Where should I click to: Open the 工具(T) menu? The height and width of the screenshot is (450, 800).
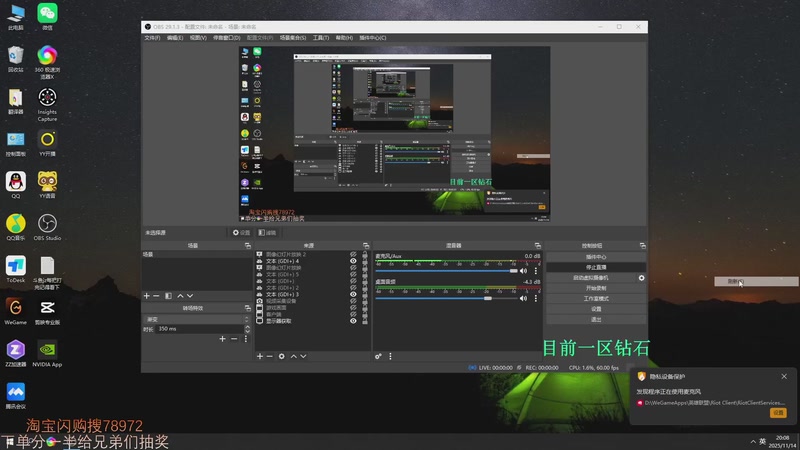pyautogui.click(x=321, y=38)
